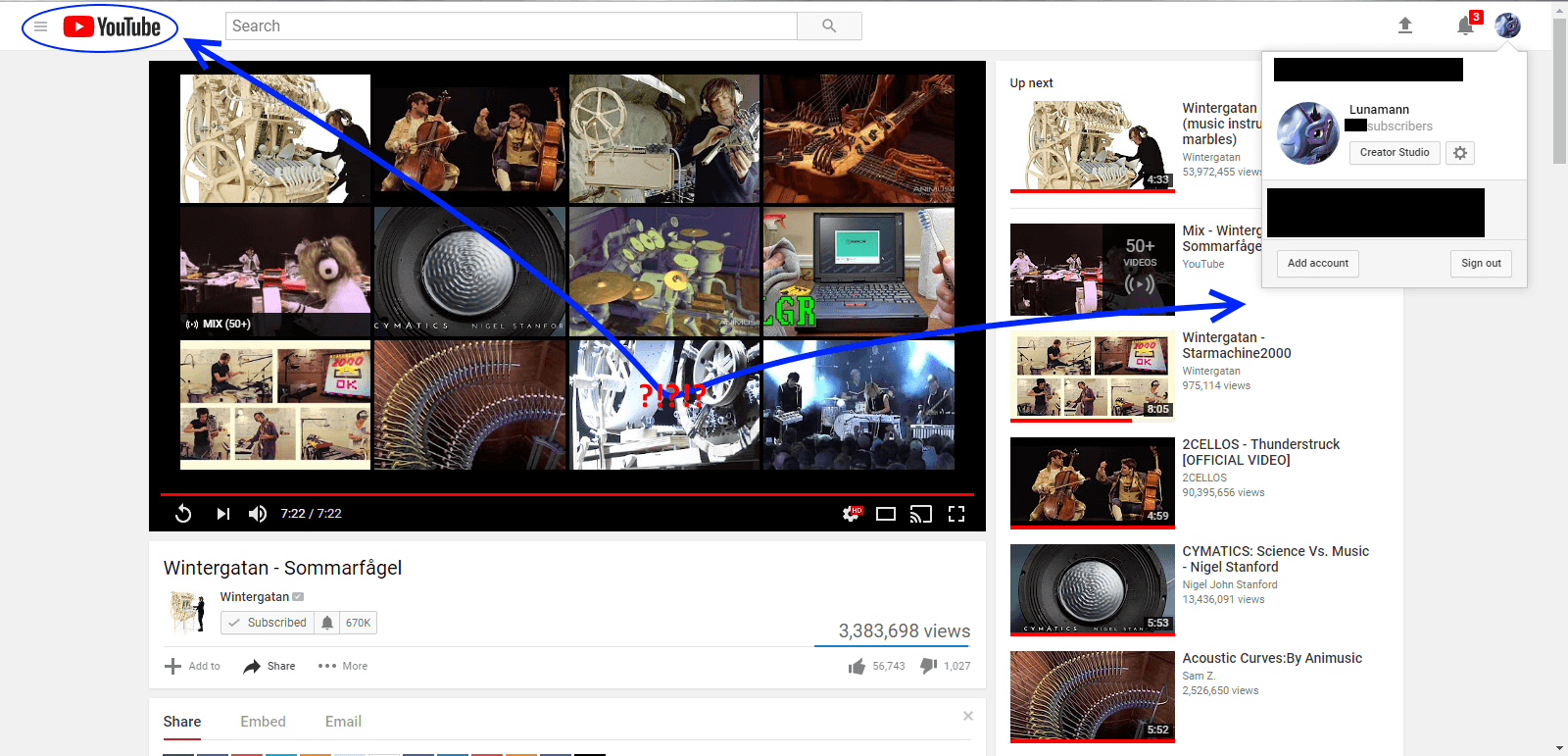Screen dimensions: 1568x756
Task: Open the Creator Studio
Action: 1395,153
